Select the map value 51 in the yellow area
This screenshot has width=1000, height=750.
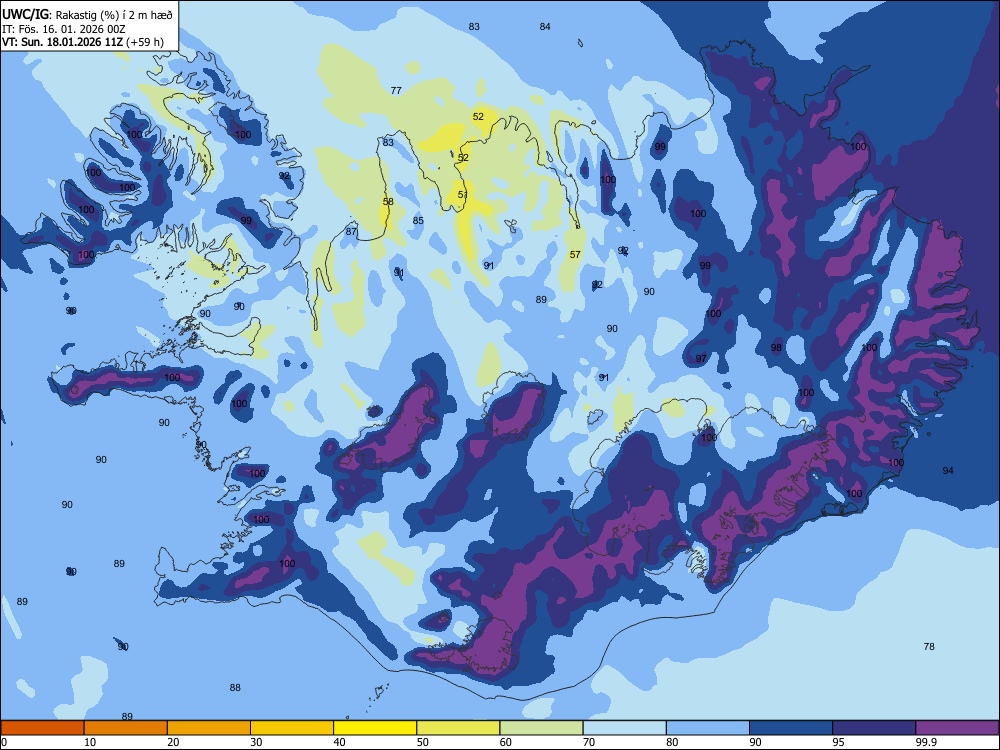462,195
